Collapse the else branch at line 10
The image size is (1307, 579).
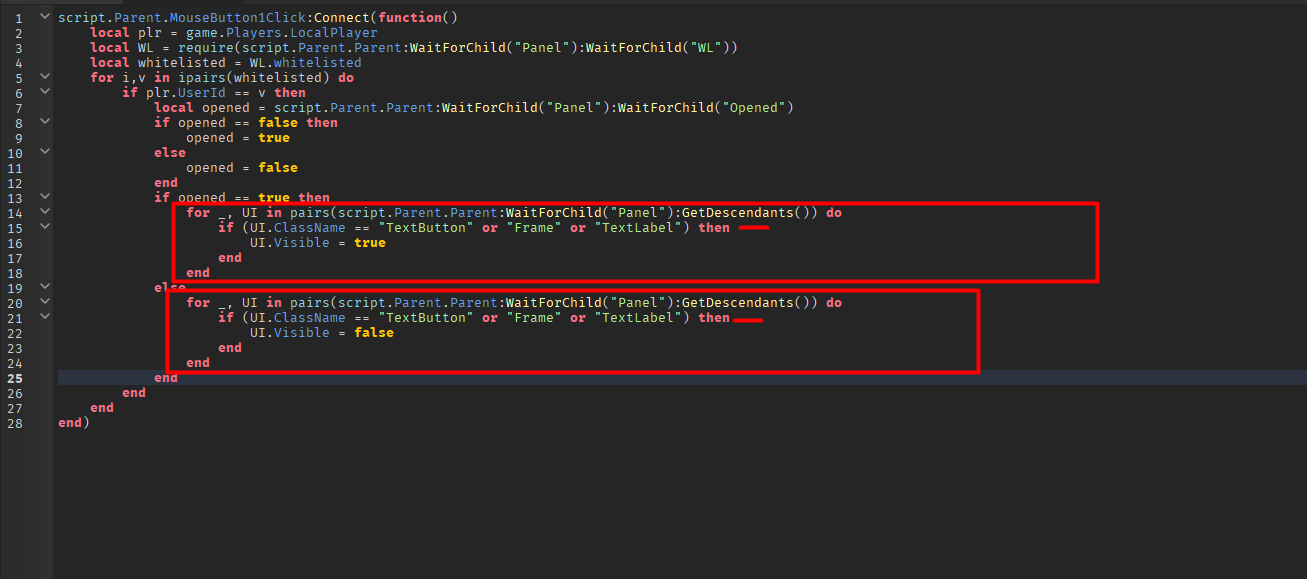click(43, 150)
